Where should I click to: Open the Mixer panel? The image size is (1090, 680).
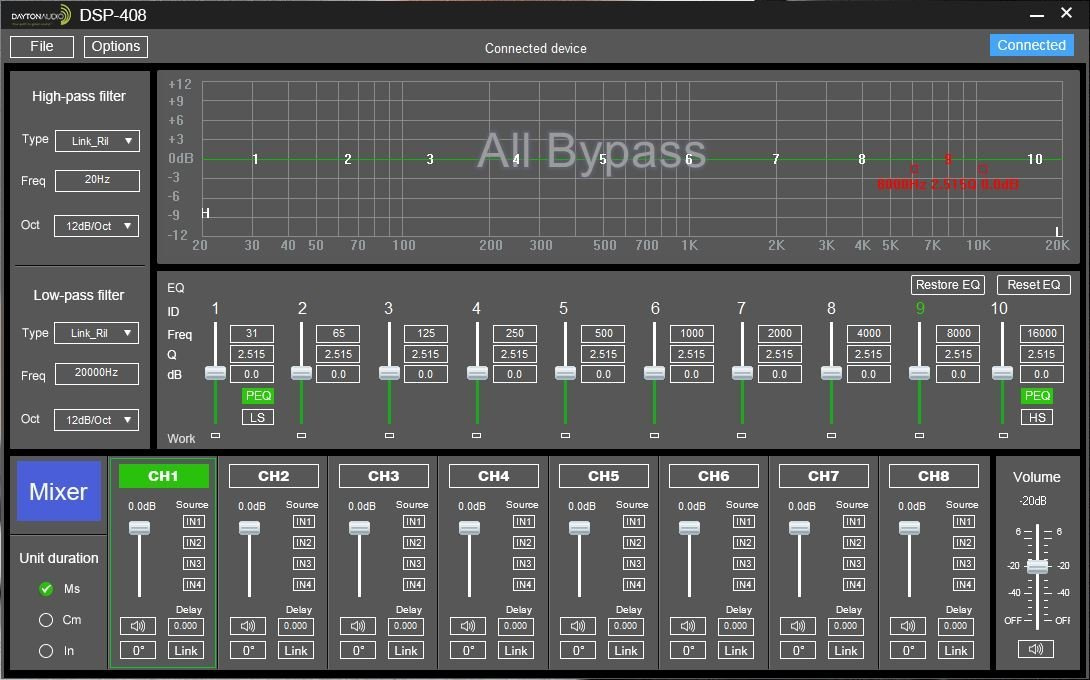click(58, 491)
